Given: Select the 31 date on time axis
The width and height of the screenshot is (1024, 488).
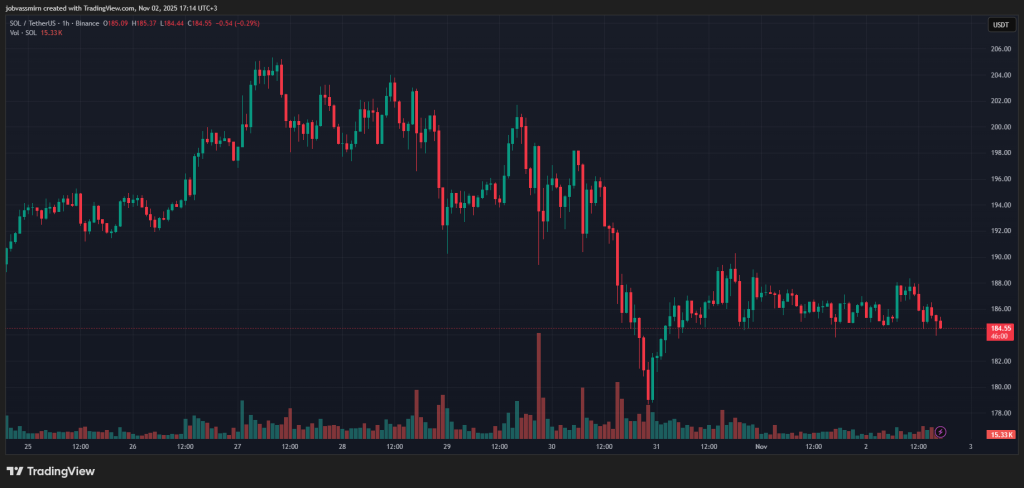Looking at the screenshot, I should tap(656, 447).
